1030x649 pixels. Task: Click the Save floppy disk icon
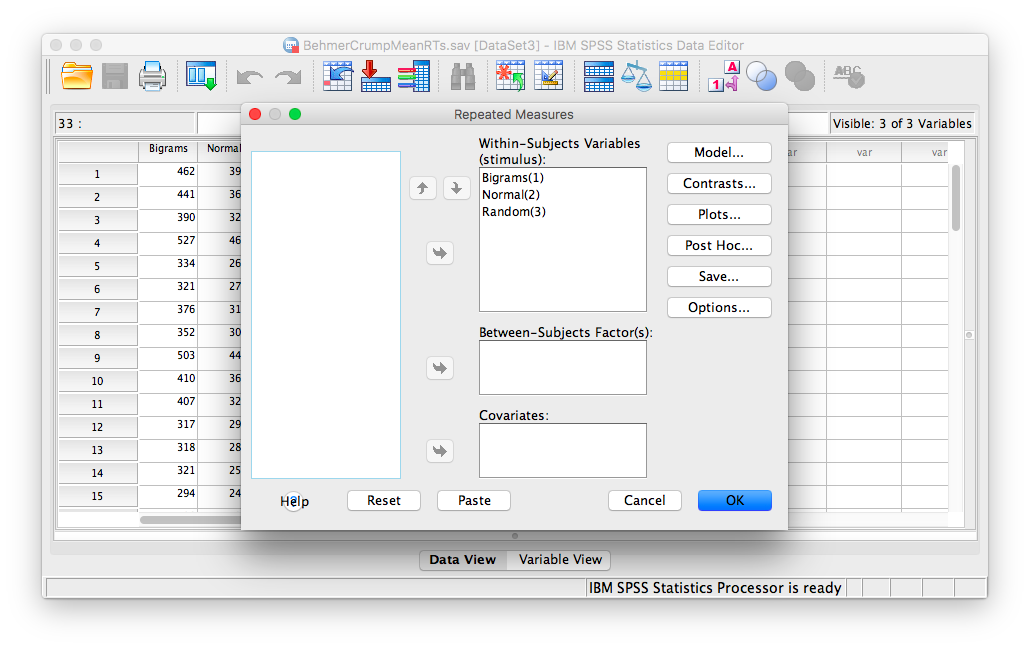coord(115,76)
